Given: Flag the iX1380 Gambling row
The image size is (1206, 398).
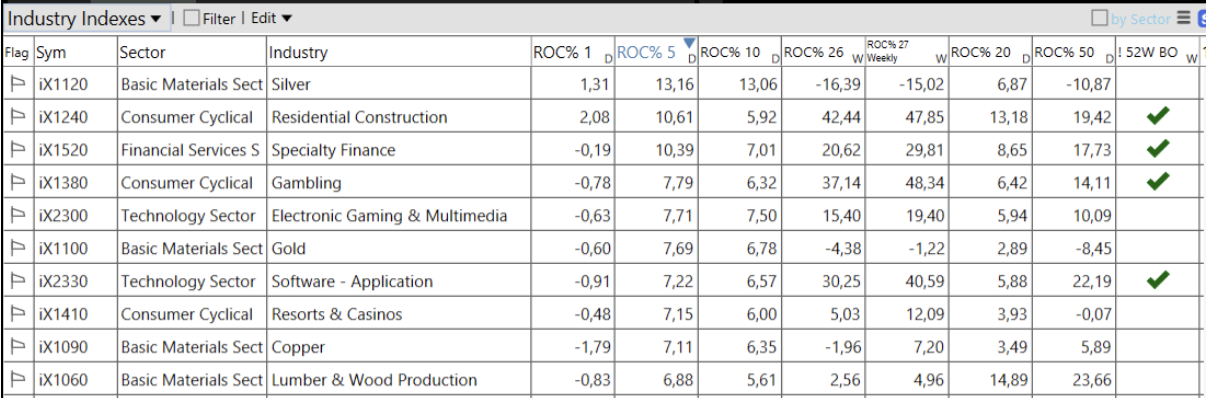Looking at the screenshot, I should (17, 183).
